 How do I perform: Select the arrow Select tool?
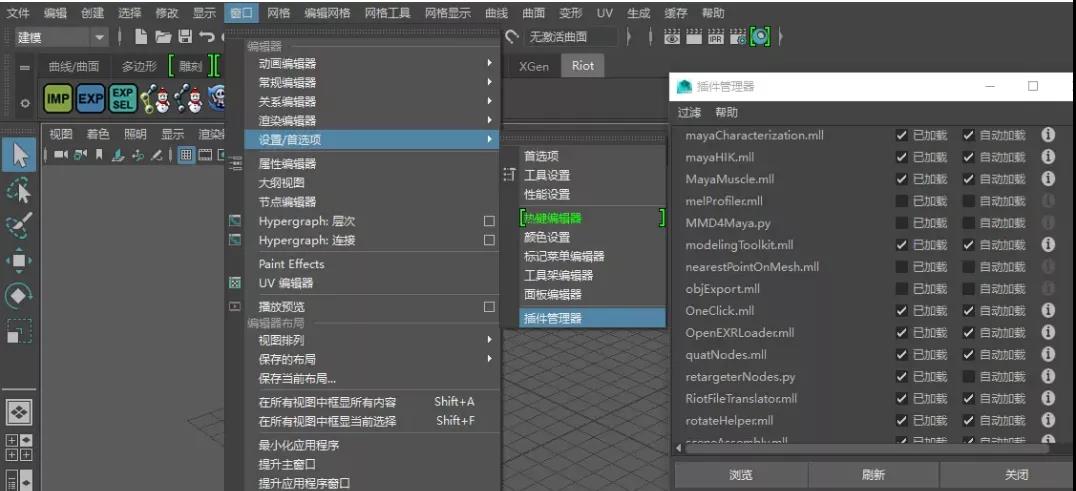19,155
